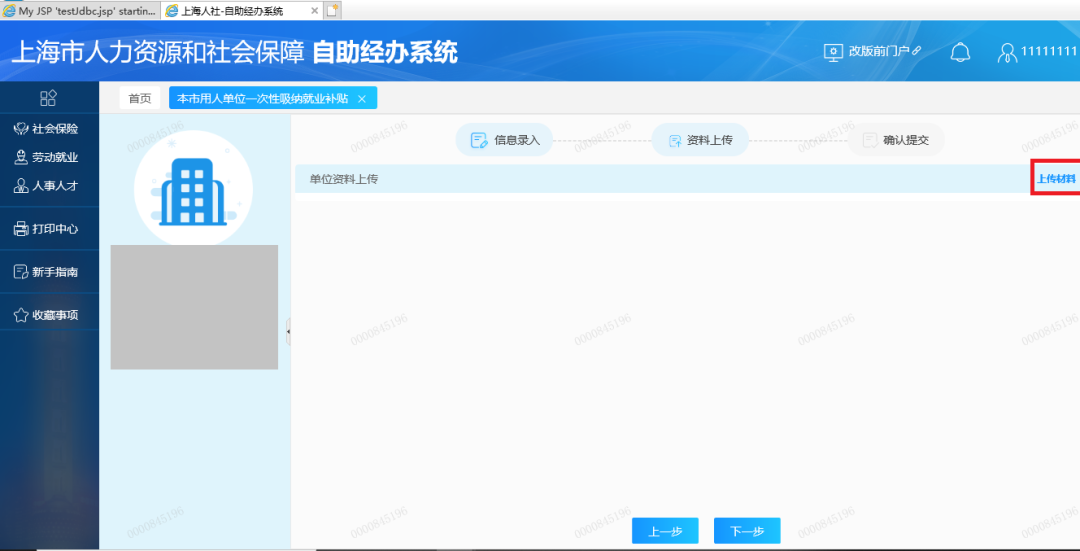Click the notification bell icon

(960, 52)
